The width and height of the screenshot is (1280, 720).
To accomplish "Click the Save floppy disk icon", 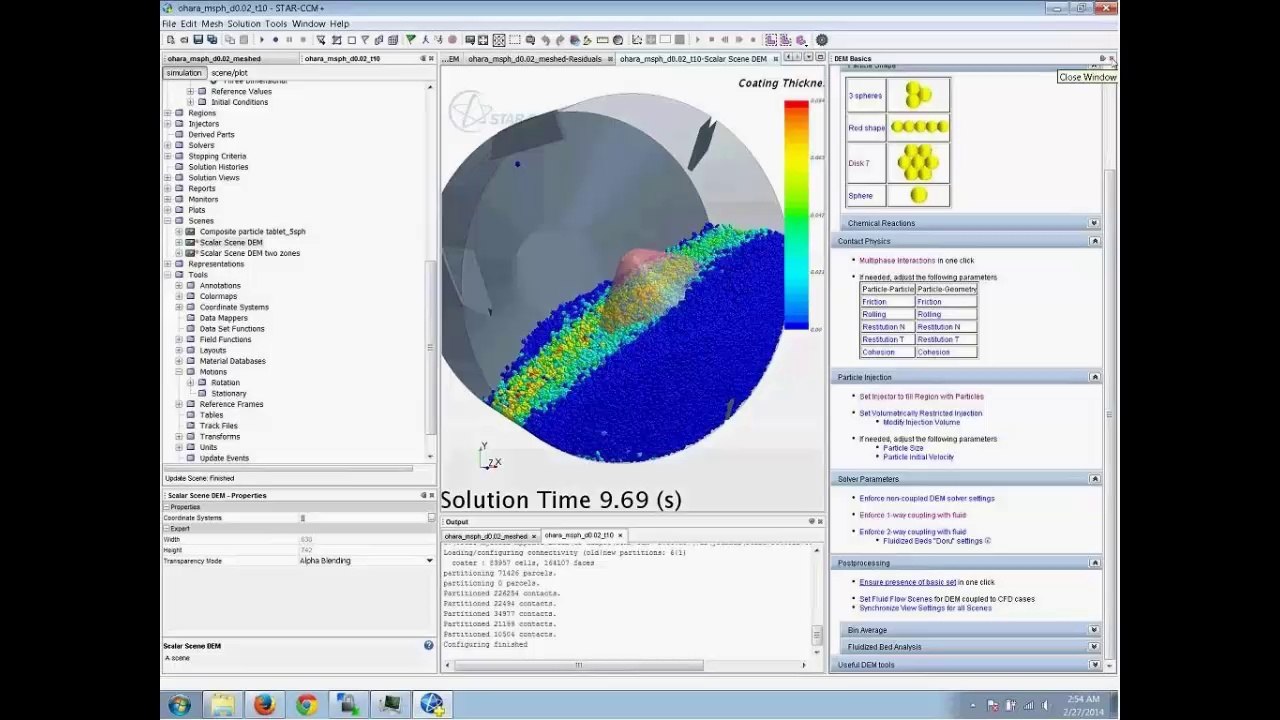I will pyautogui.click(x=198, y=40).
